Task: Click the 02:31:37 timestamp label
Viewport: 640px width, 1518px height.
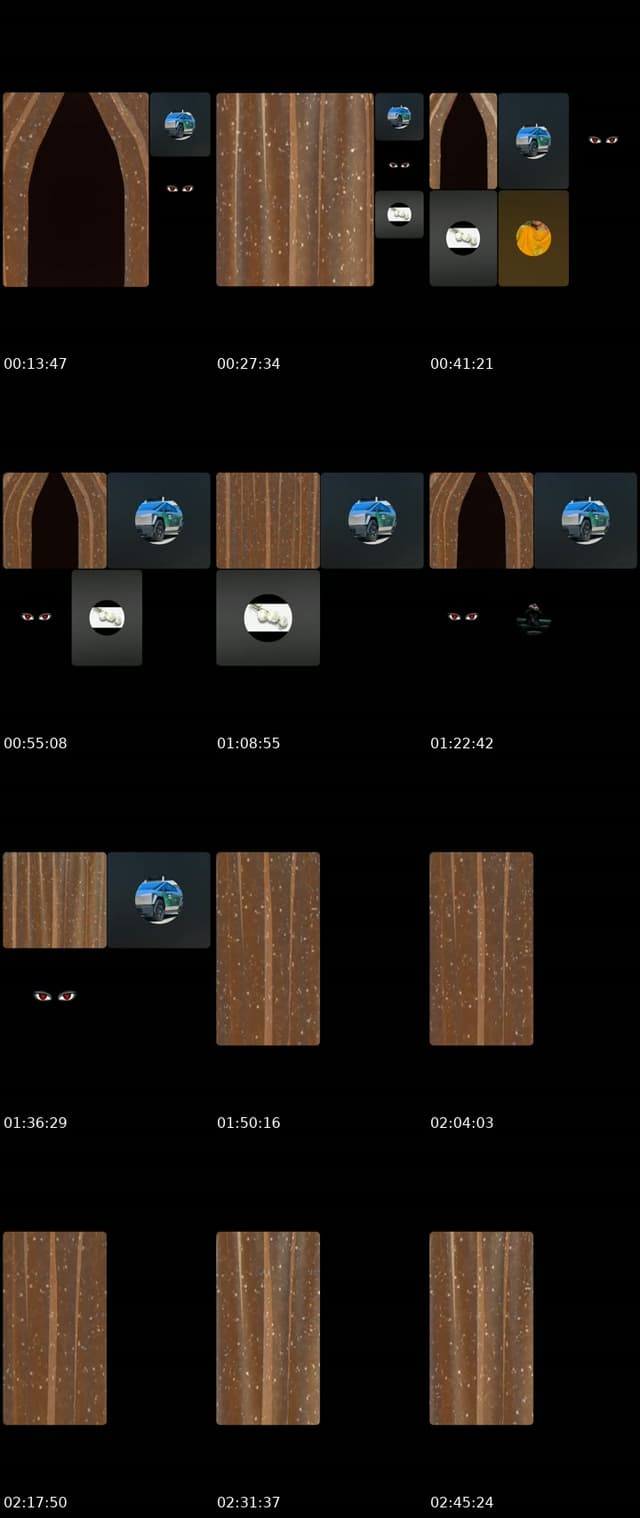Action: pyautogui.click(x=248, y=1502)
